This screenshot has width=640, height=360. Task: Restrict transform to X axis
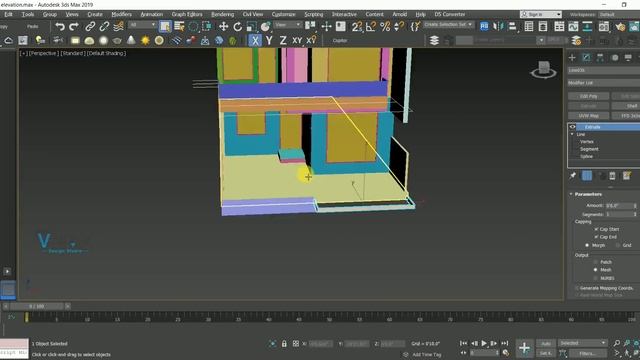[x=255, y=40]
